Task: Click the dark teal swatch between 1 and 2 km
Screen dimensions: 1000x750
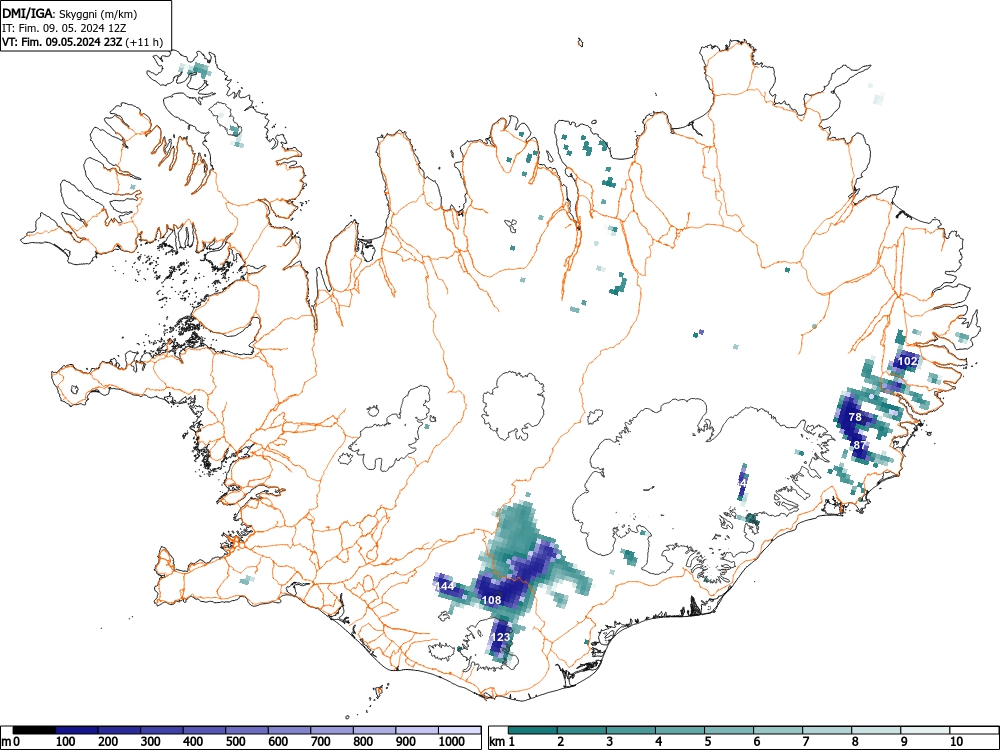Action: tap(533, 730)
